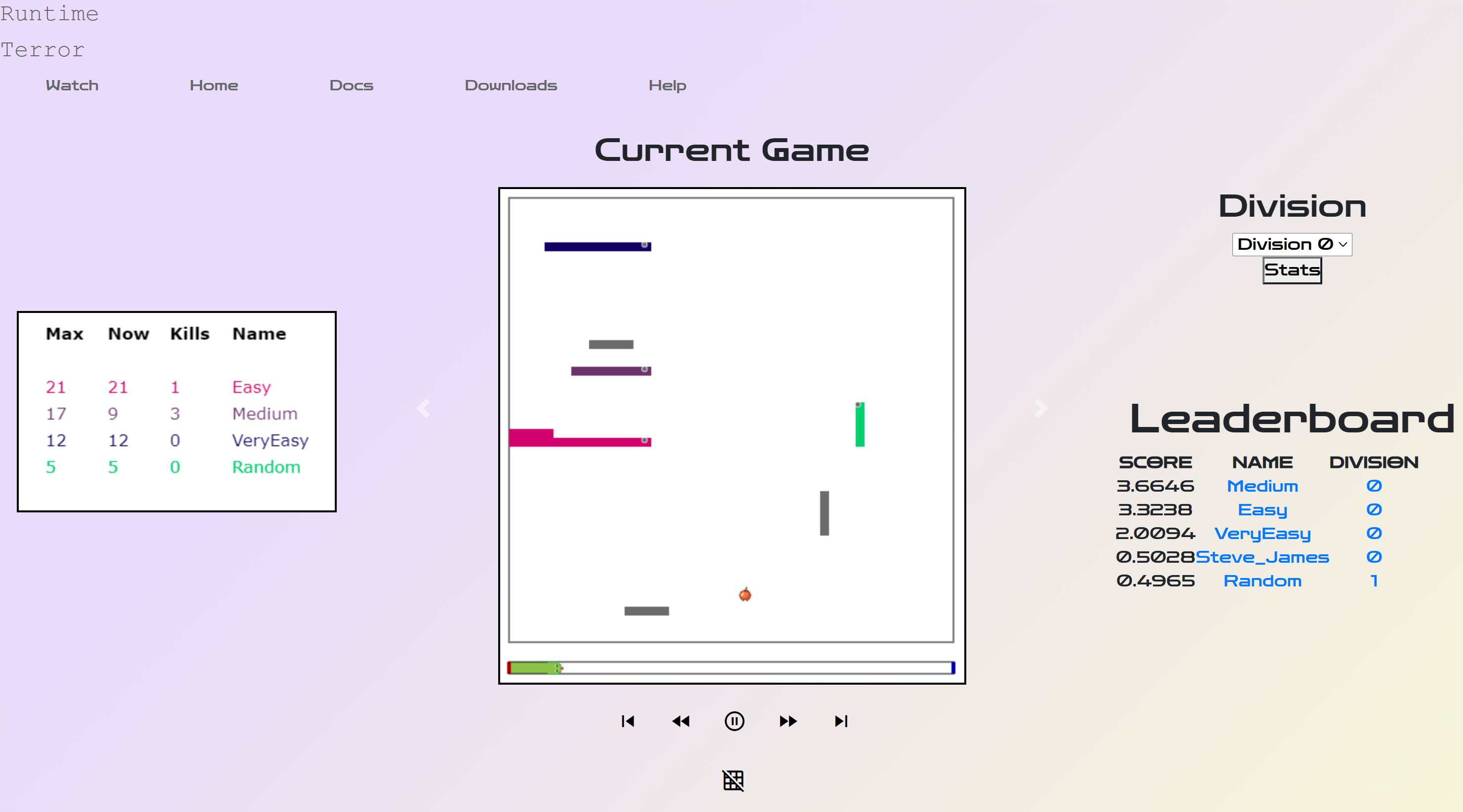The image size is (1463, 812).
Task: Click Random in the leaderboard
Action: tap(1262, 581)
